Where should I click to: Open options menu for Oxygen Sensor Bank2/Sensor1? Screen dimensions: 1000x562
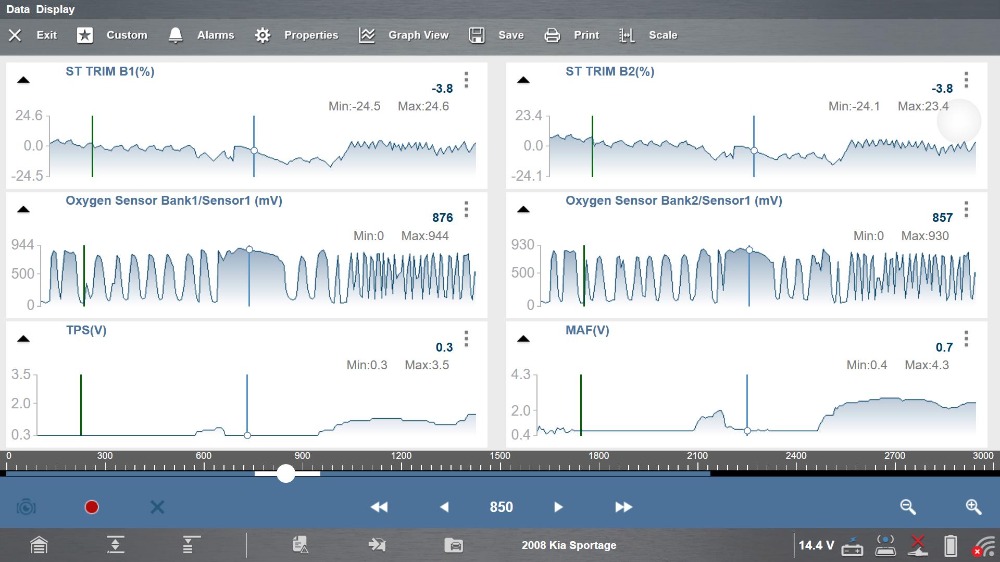coord(966,209)
